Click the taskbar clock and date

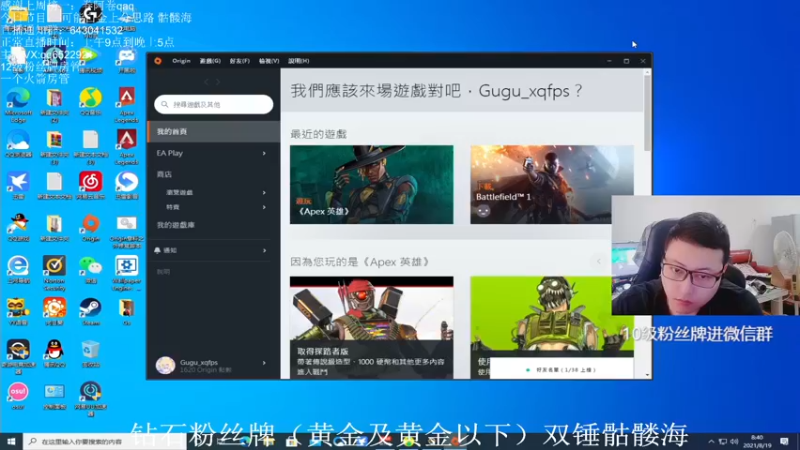pos(758,441)
